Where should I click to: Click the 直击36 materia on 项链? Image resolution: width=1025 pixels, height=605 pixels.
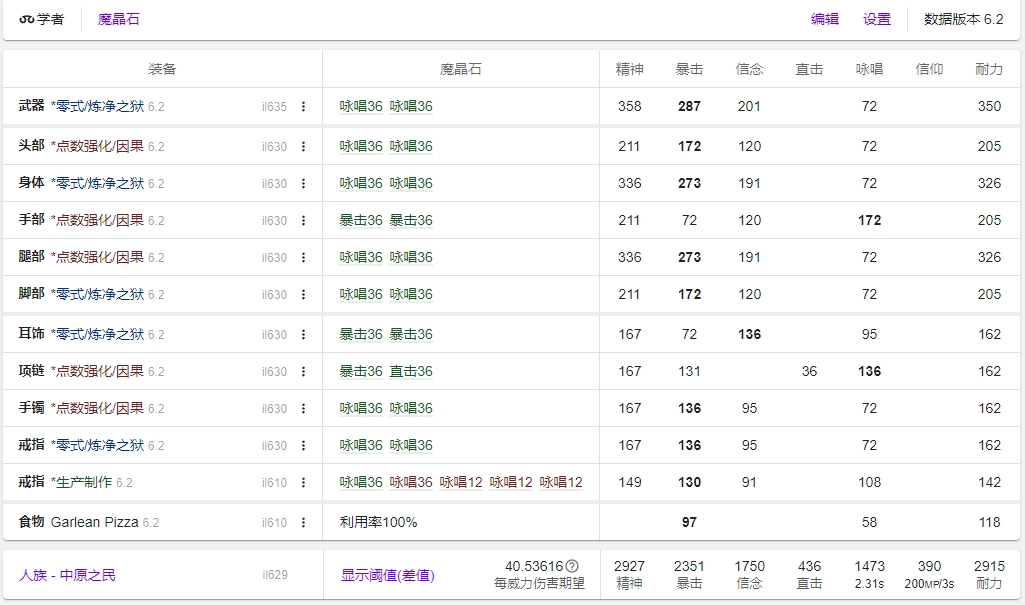pos(410,371)
